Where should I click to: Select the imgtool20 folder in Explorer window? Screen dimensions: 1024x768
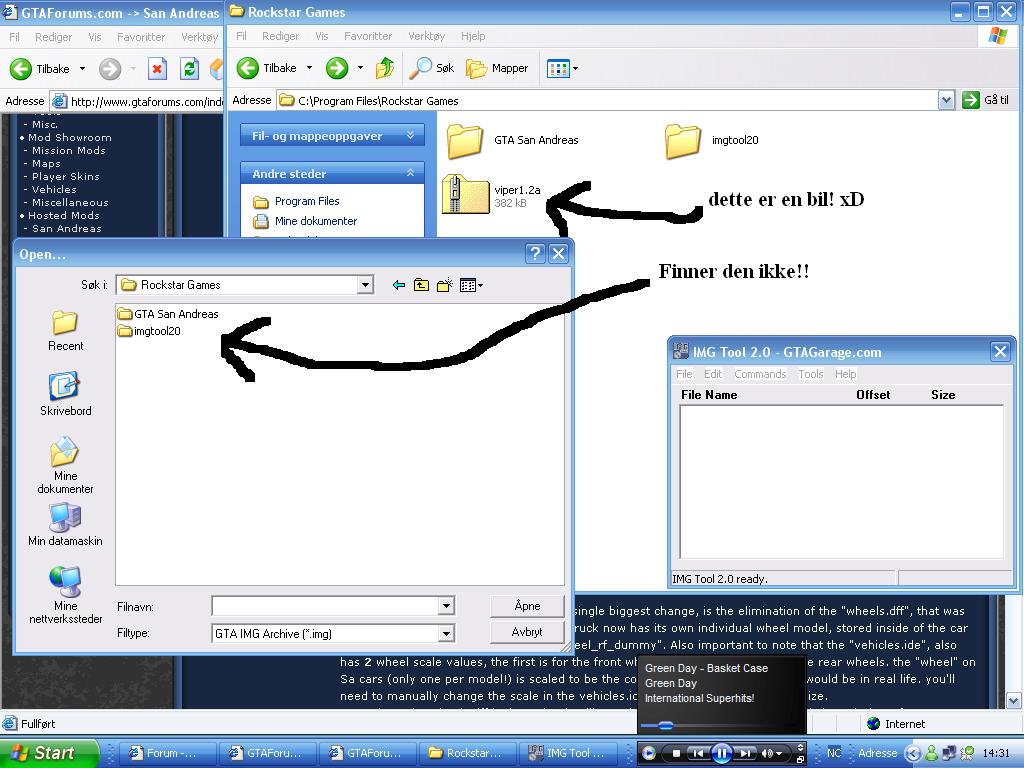click(712, 140)
